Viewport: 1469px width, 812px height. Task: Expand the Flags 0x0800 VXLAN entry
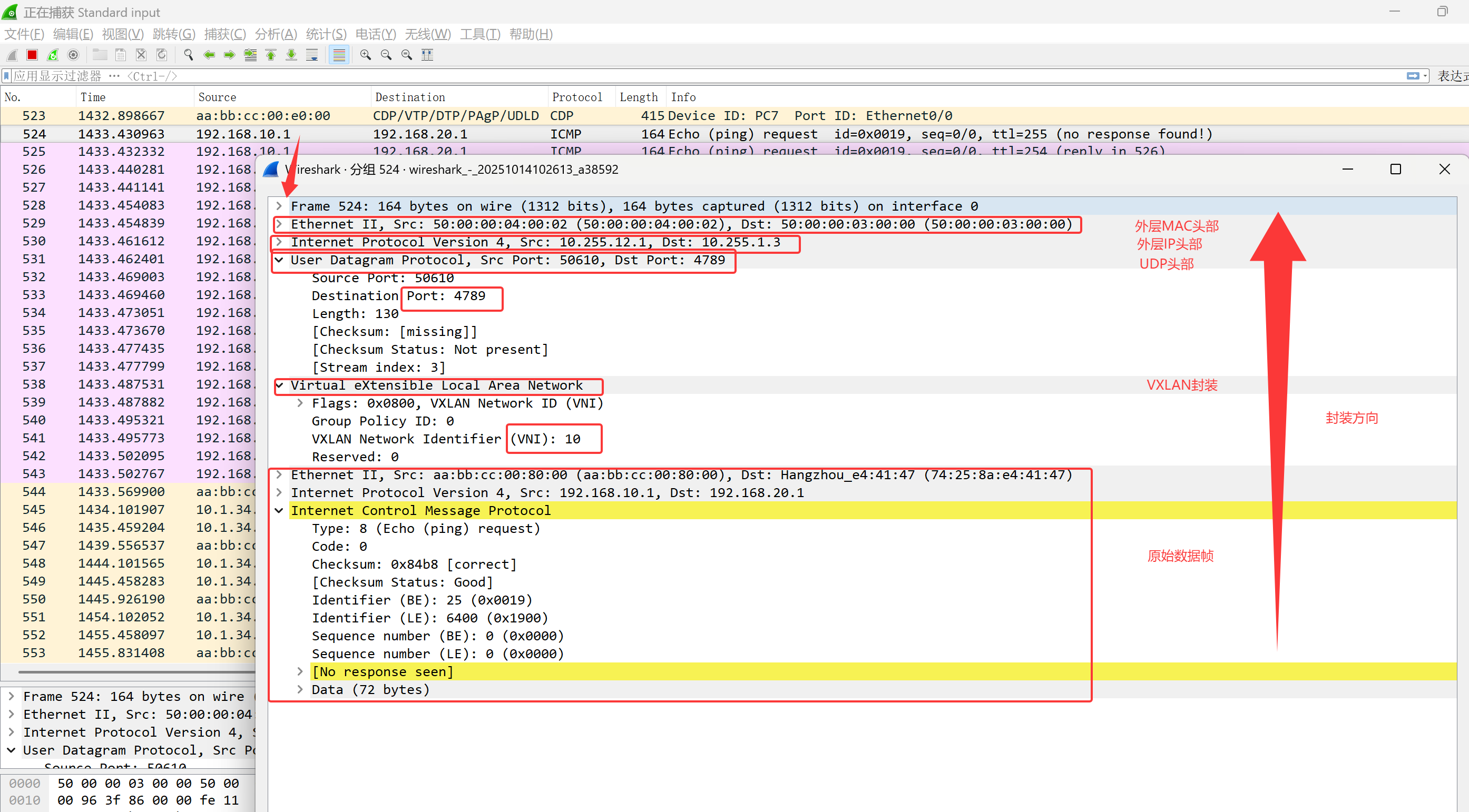pos(300,403)
